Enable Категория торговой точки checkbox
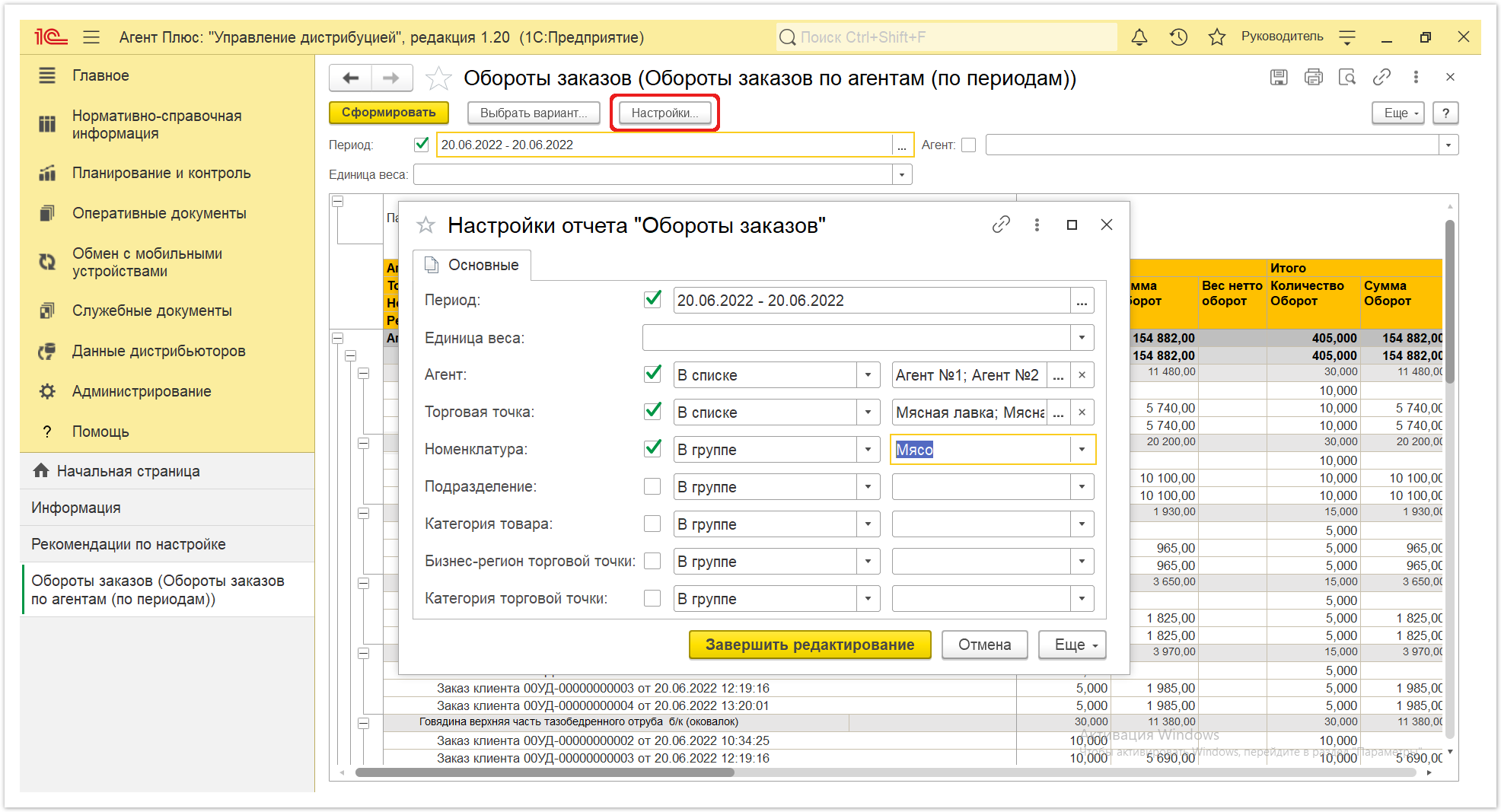The image size is (1501, 812). [x=652, y=597]
